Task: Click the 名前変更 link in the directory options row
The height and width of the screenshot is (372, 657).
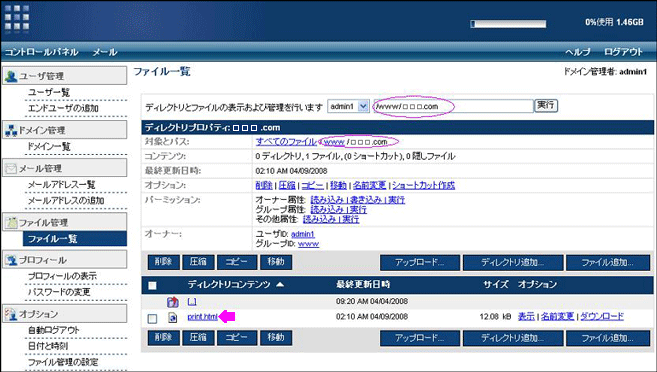Action: click(369, 185)
